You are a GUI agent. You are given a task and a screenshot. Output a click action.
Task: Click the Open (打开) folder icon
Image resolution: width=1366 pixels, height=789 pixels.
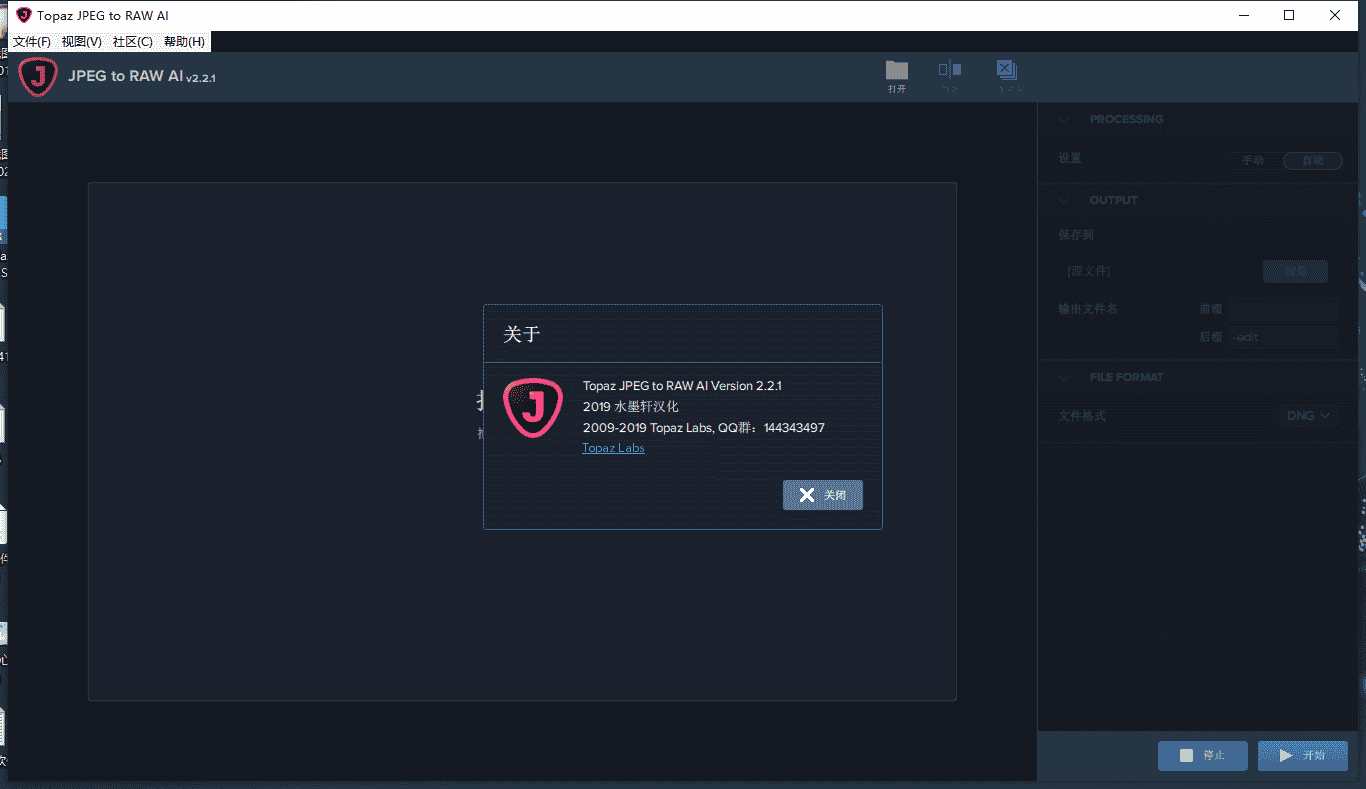(x=897, y=71)
